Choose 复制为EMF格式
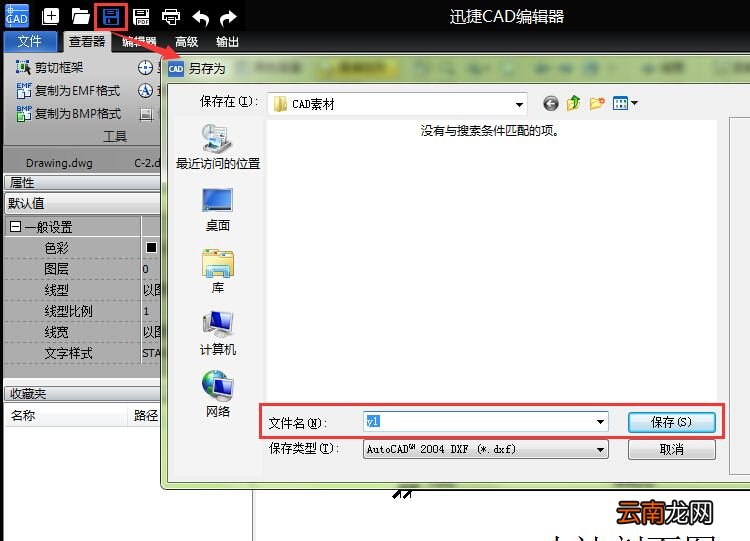The width and height of the screenshot is (750, 541). [x=68, y=90]
